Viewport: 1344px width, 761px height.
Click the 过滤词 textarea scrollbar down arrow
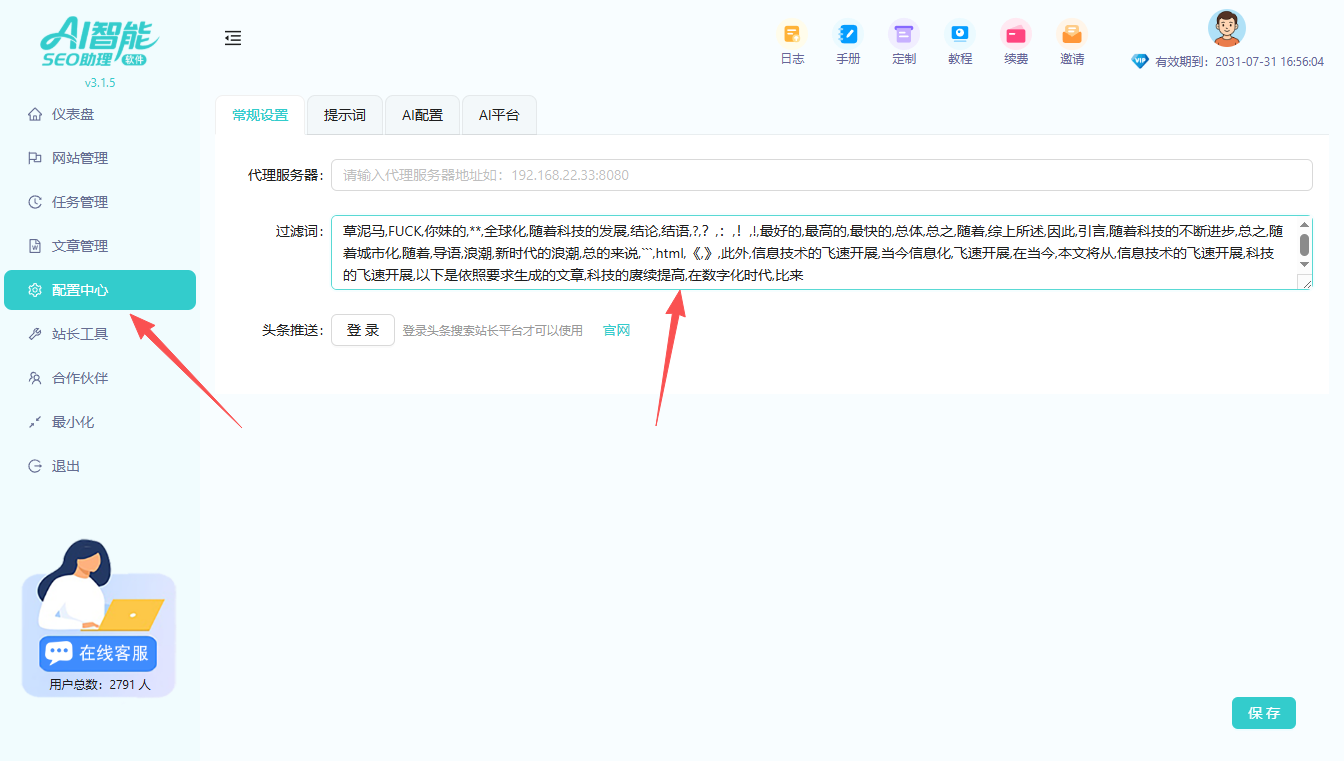pyautogui.click(x=1304, y=264)
